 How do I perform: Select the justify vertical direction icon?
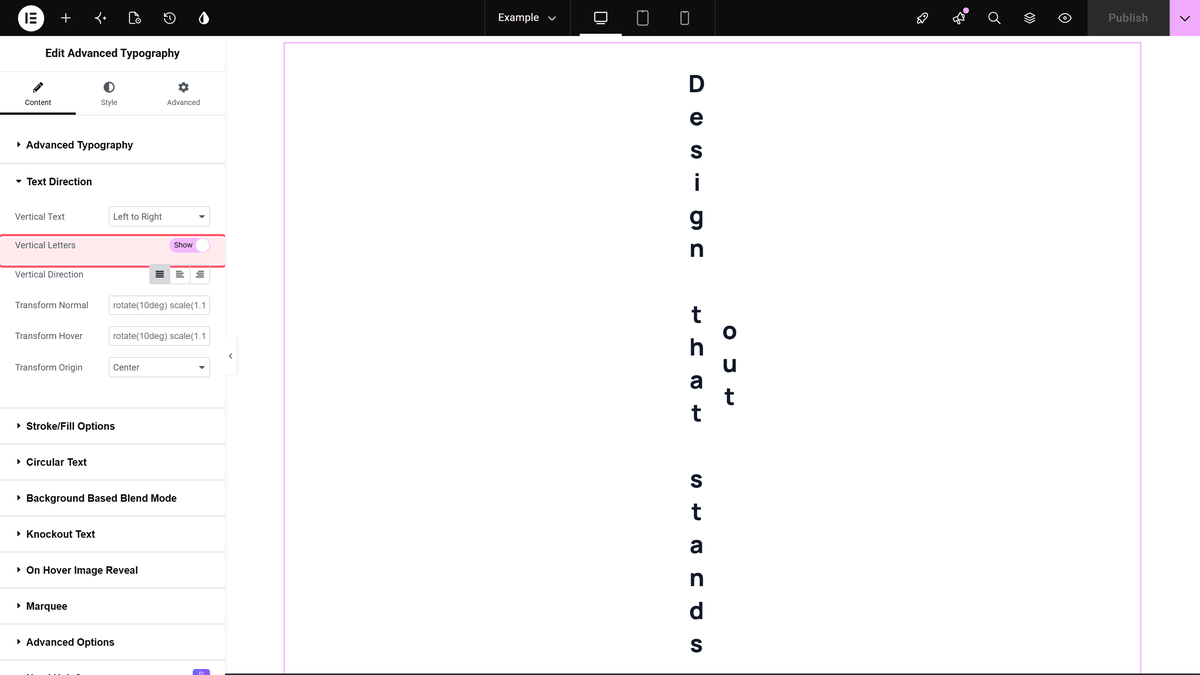tap(160, 274)
